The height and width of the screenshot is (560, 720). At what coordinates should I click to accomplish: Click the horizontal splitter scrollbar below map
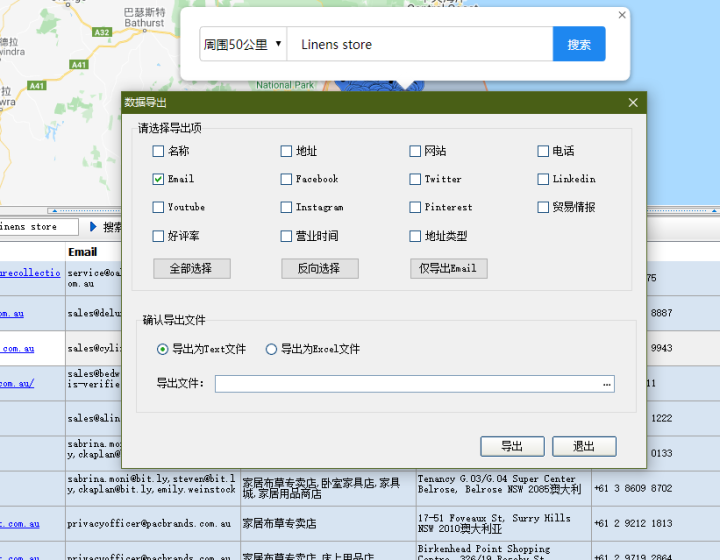85,211
